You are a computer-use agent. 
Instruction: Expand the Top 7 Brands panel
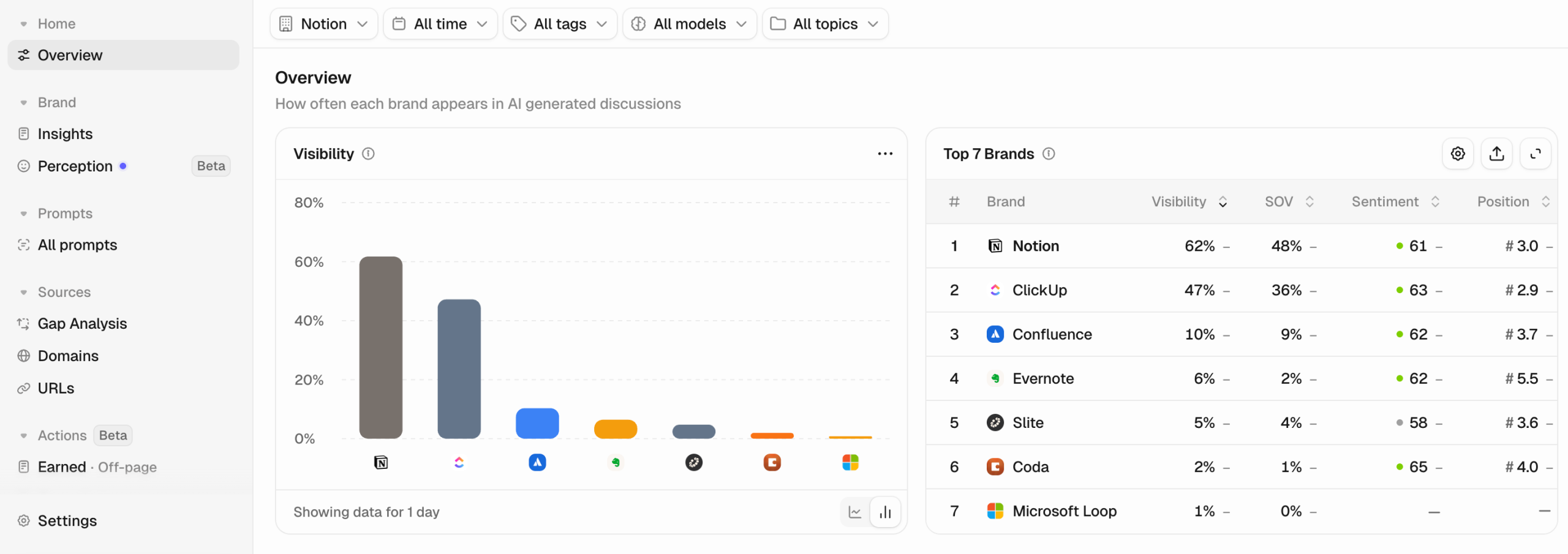pos(1536,154)
